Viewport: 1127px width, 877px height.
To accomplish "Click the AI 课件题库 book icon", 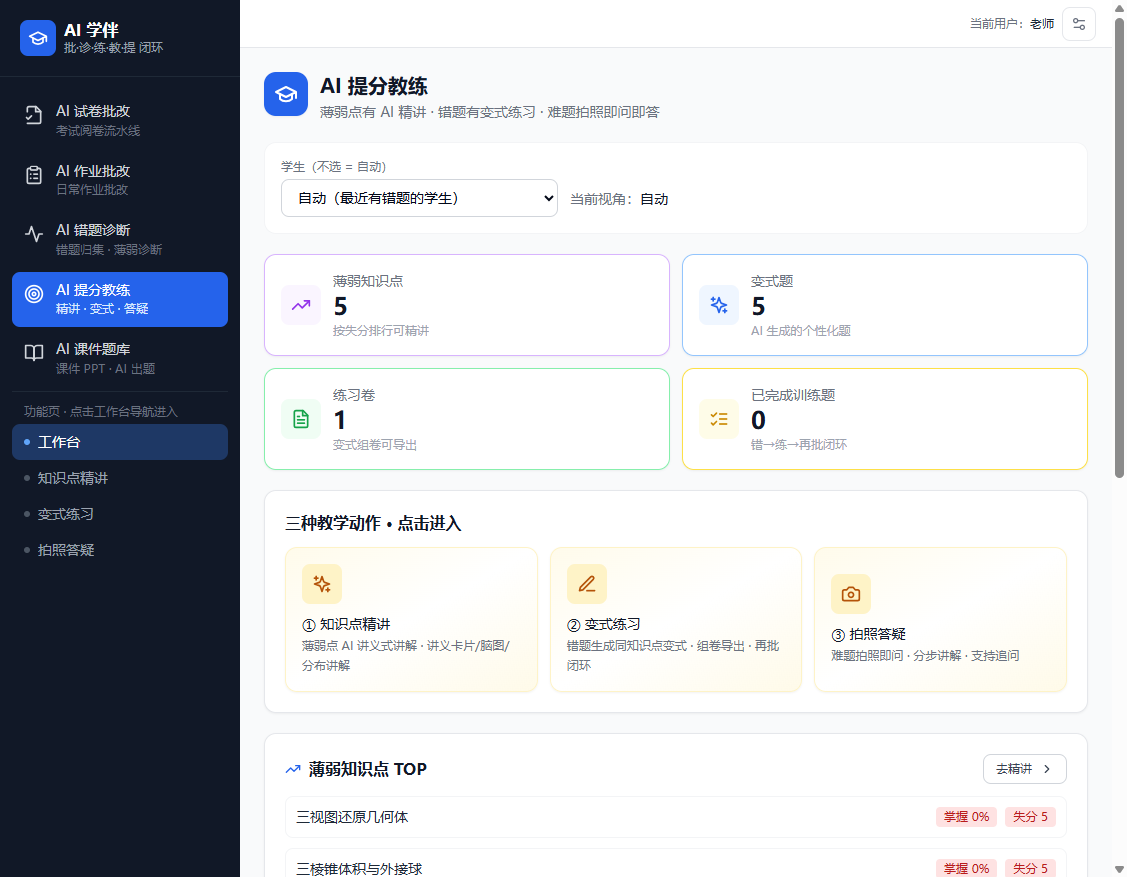I will tap(34, 353).
